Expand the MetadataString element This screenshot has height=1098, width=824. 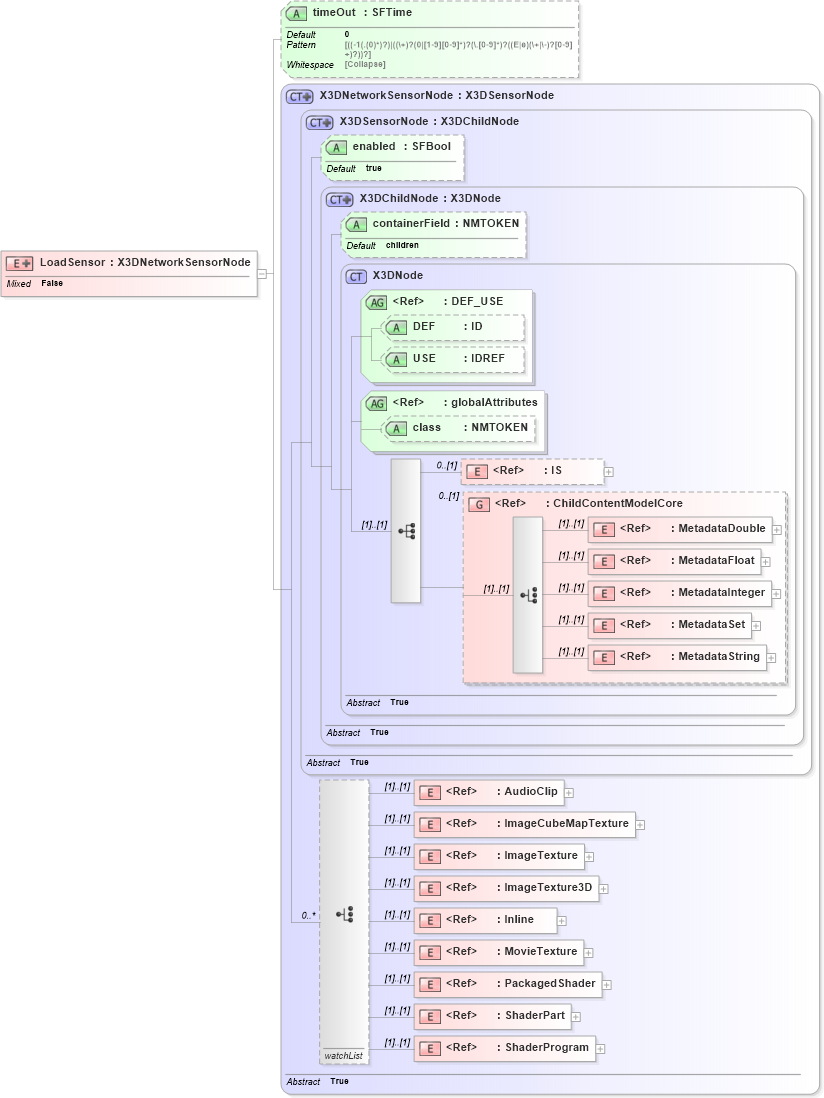(771, 658)
